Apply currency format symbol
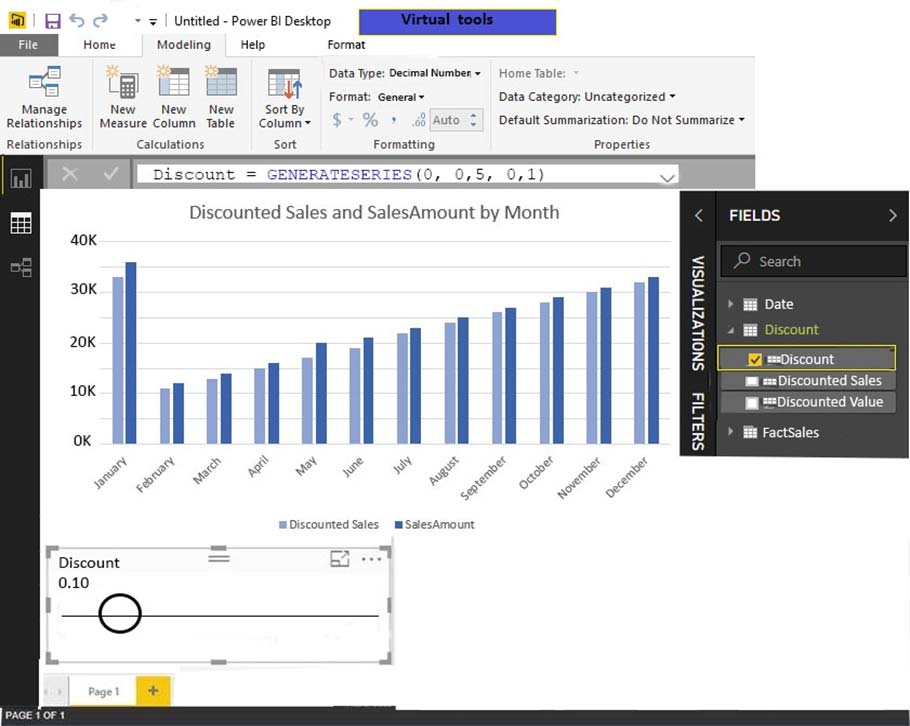 pos(337,120)
